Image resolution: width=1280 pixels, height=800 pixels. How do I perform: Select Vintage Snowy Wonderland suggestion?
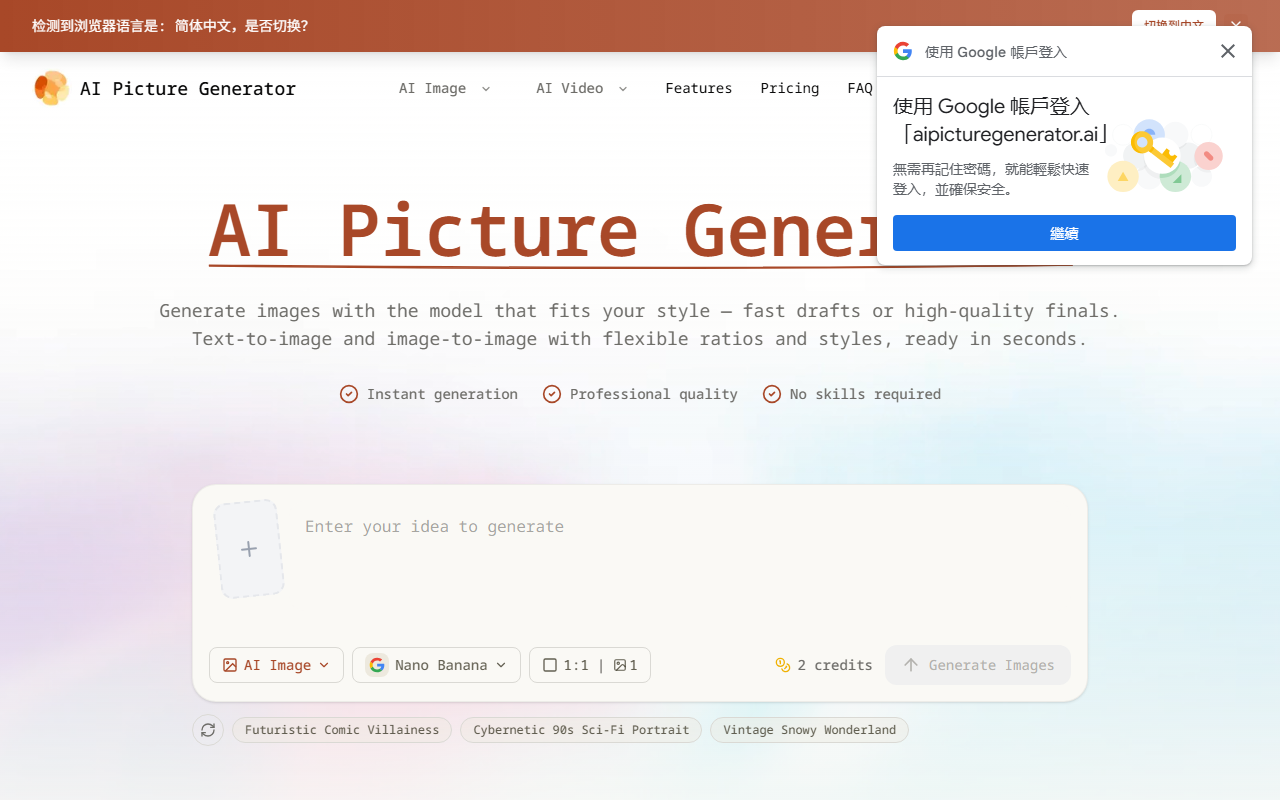tap(809, 730)
